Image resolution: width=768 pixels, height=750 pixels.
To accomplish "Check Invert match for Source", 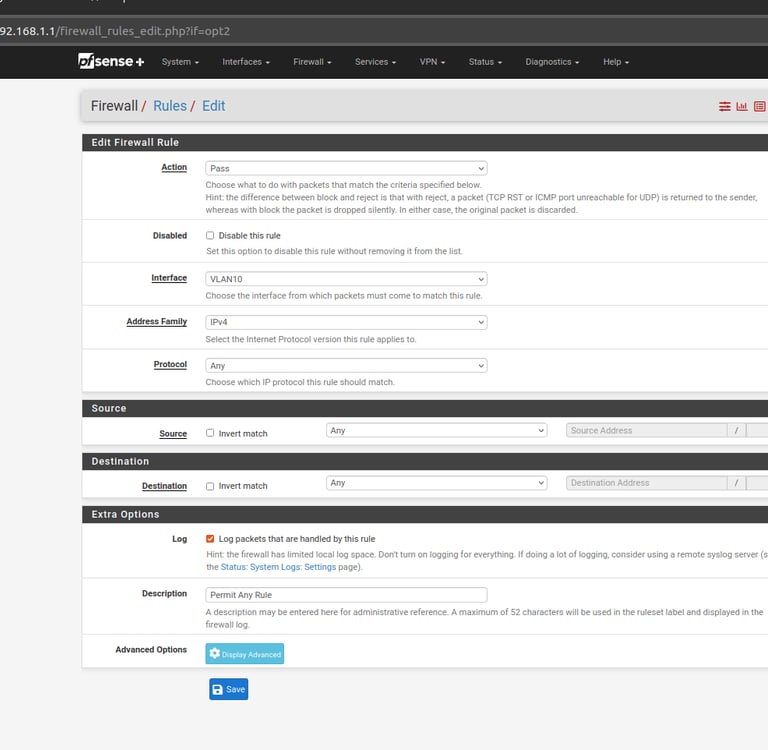I will click(x=210, y=433).
